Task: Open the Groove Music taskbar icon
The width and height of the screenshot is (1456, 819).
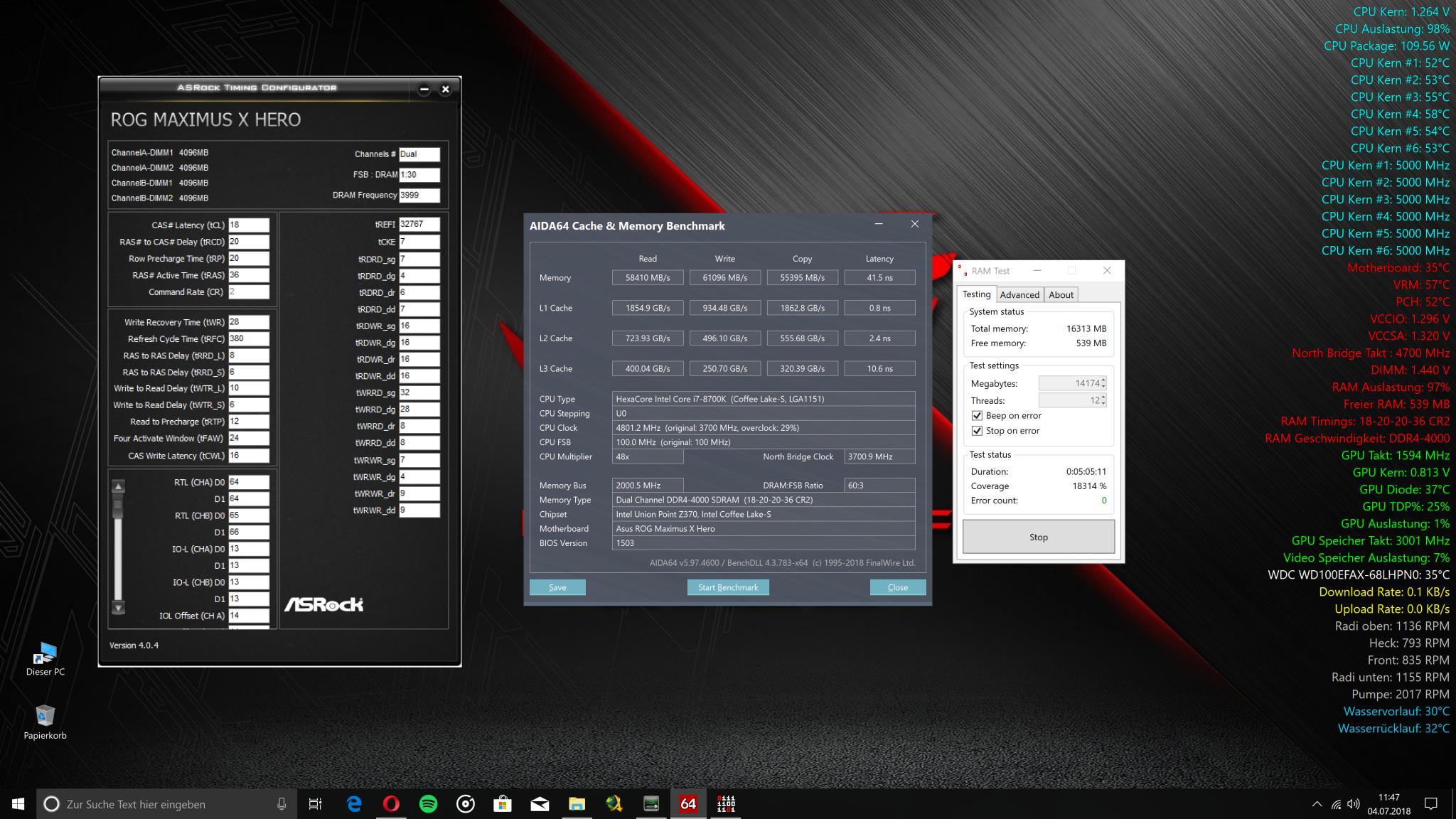Action: click(x=466, y=804)
